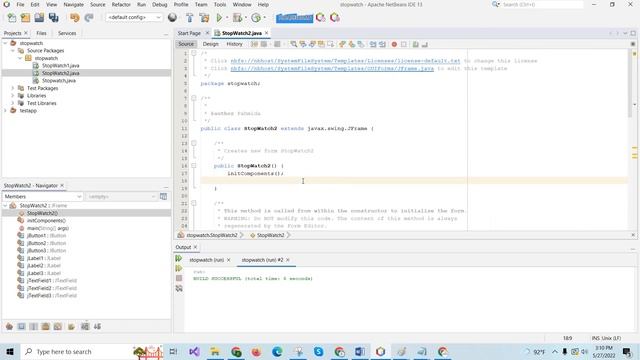Image resolution: width=640 pixels, height=360 pixels.
Task: Toggle the third Navigator filter button
Action: point(33,327)
